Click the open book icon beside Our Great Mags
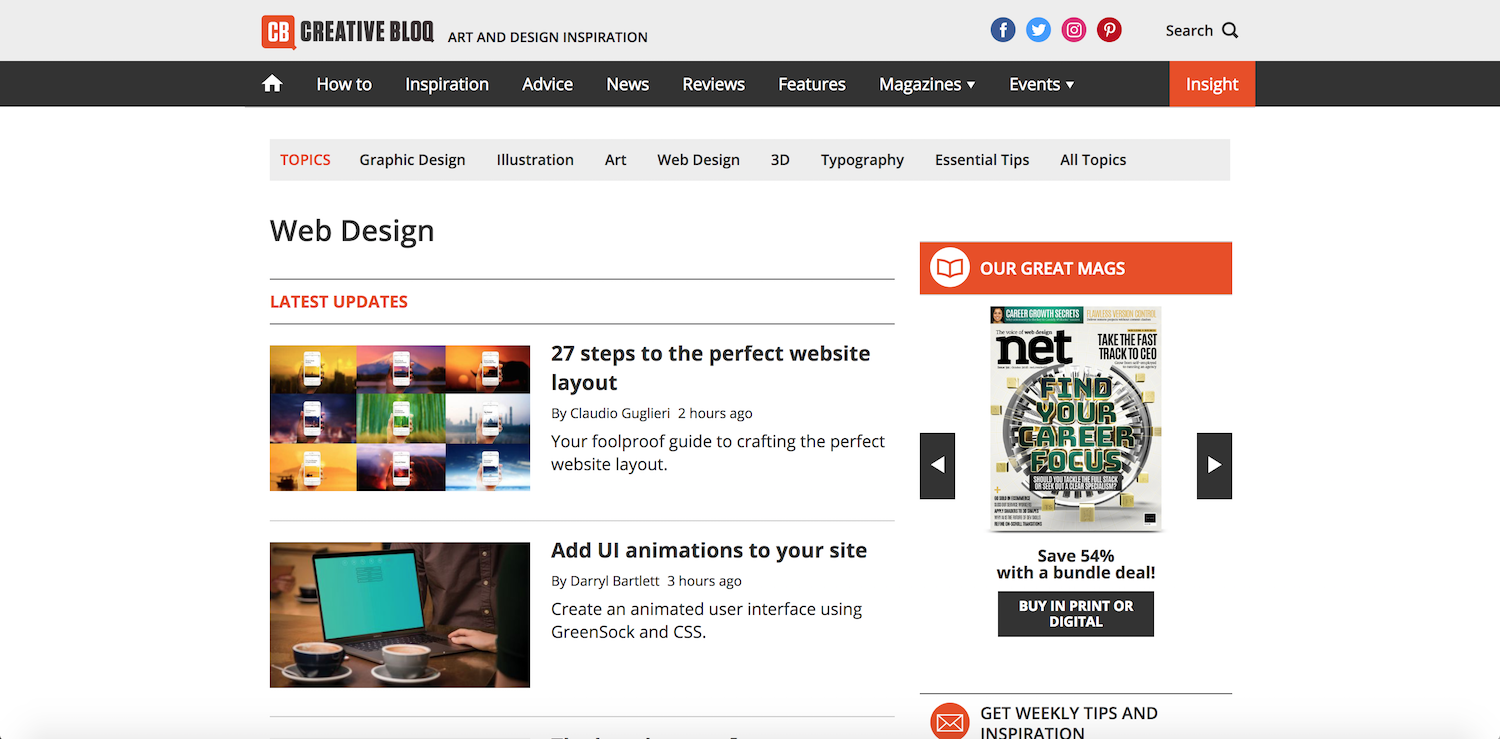1500x739 pixels. pyautogui.click(x=950, y=268)
